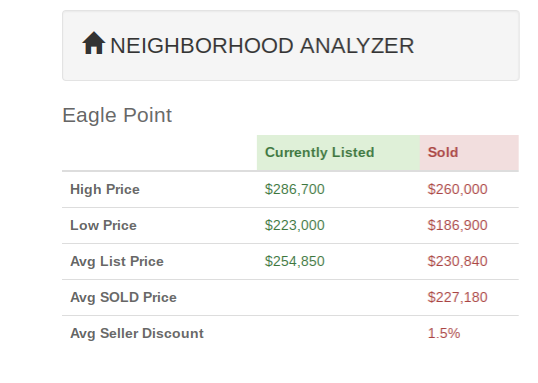Image resolution: width=538 pixels, height=383 pixels.
Task: Click the $260,000 sold high price
Action: pyautogui.click(x=457, y=189)
